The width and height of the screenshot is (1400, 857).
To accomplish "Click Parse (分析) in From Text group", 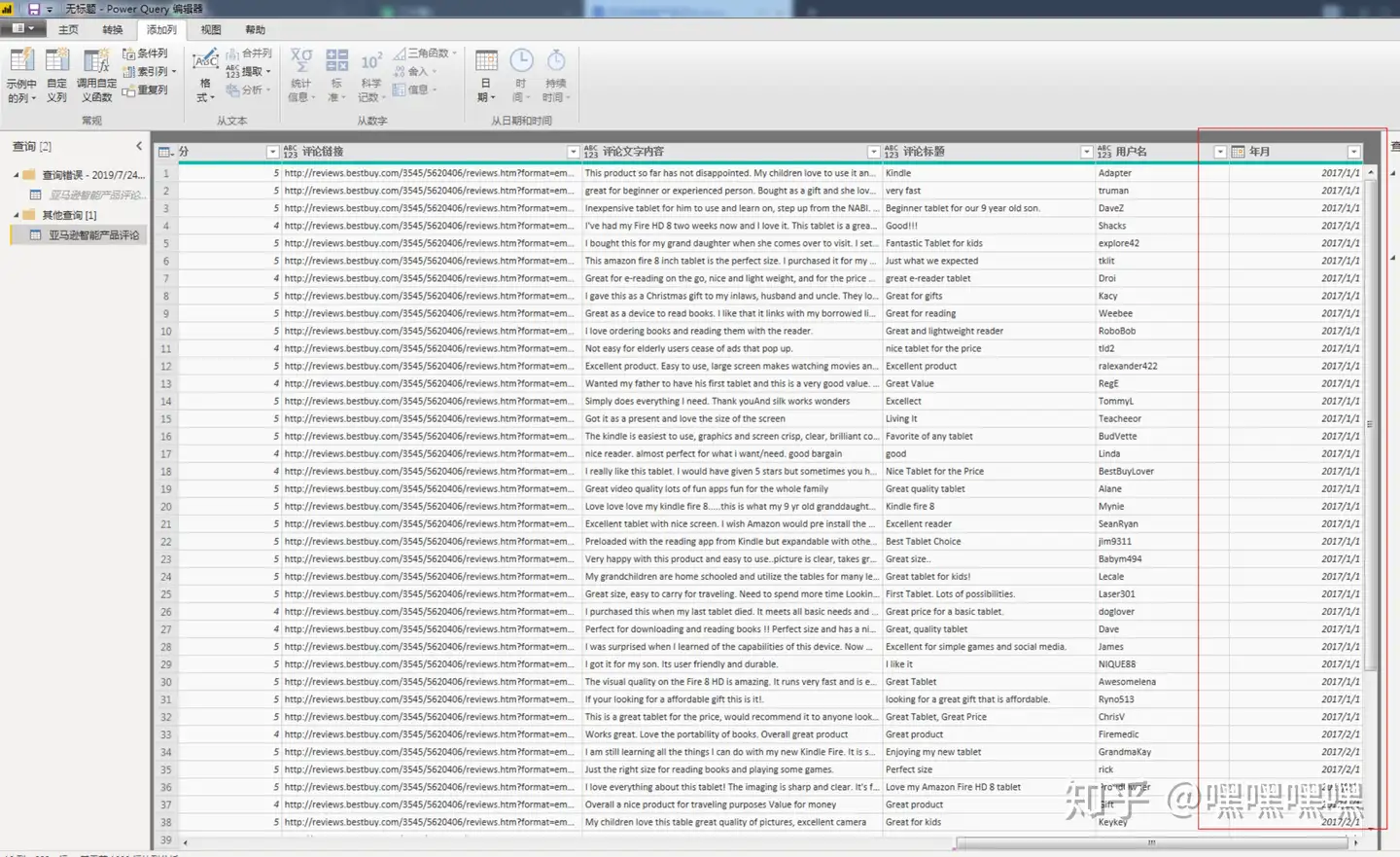I will click(247, 89).
